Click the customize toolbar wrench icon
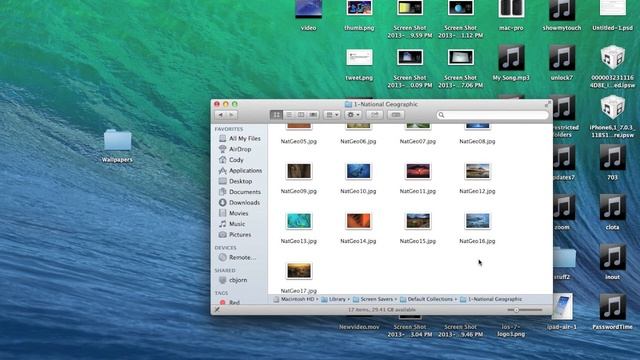 [x=218, y=310]
